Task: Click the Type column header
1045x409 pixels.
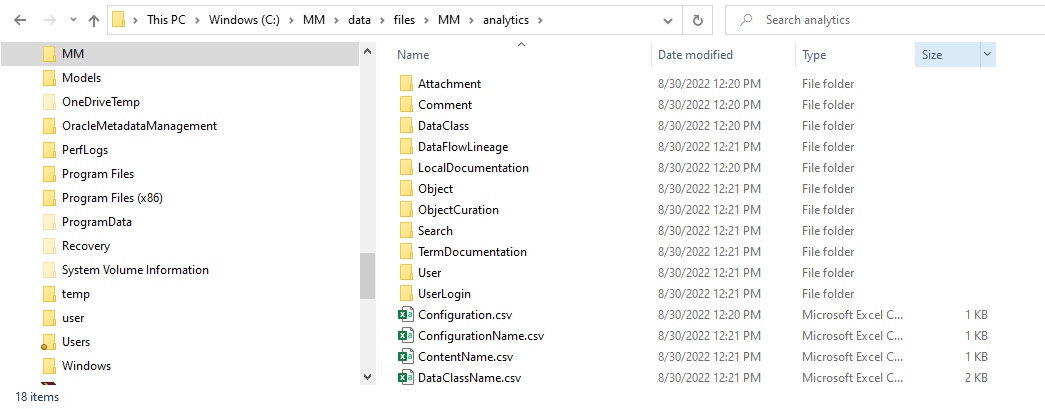Action: pyautogui.click(x=814, y=55)
